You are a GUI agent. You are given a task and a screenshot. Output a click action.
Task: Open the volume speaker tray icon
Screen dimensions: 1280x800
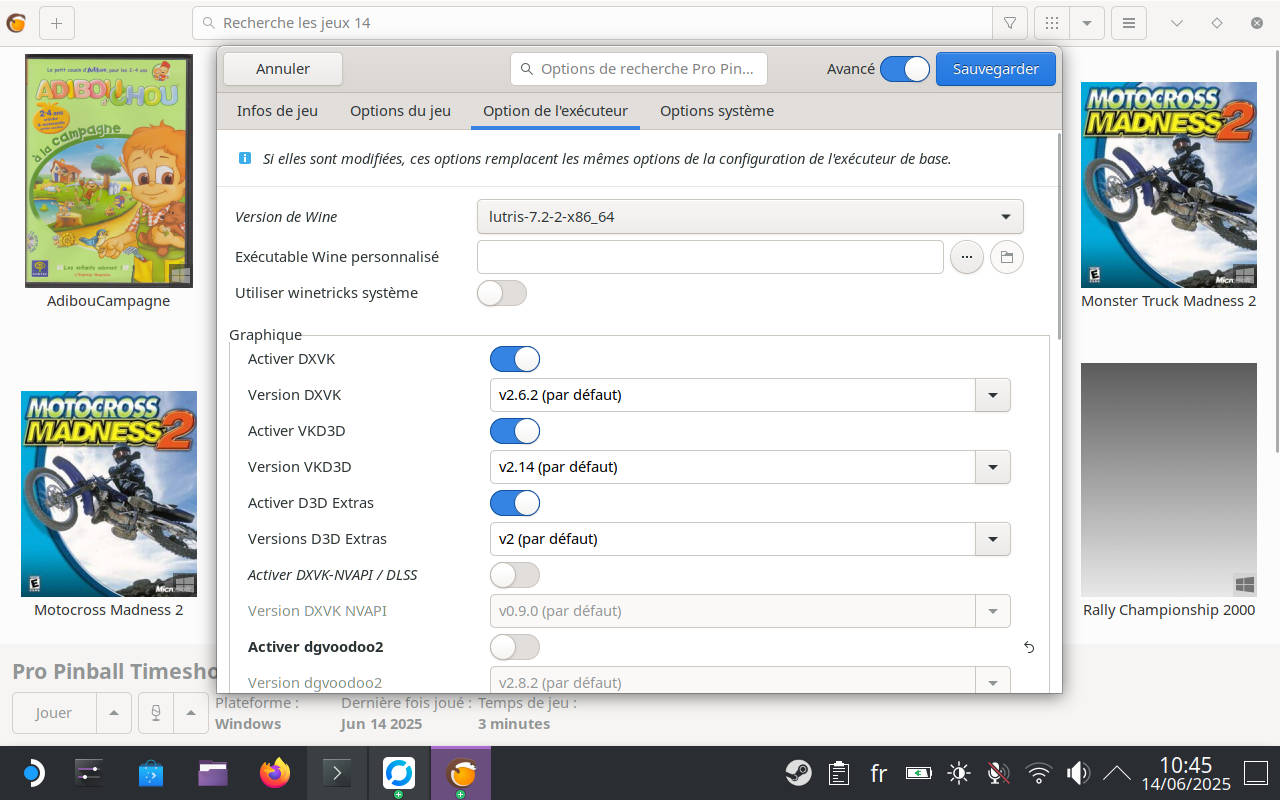pyautogui.click(x=1078, y=773)
